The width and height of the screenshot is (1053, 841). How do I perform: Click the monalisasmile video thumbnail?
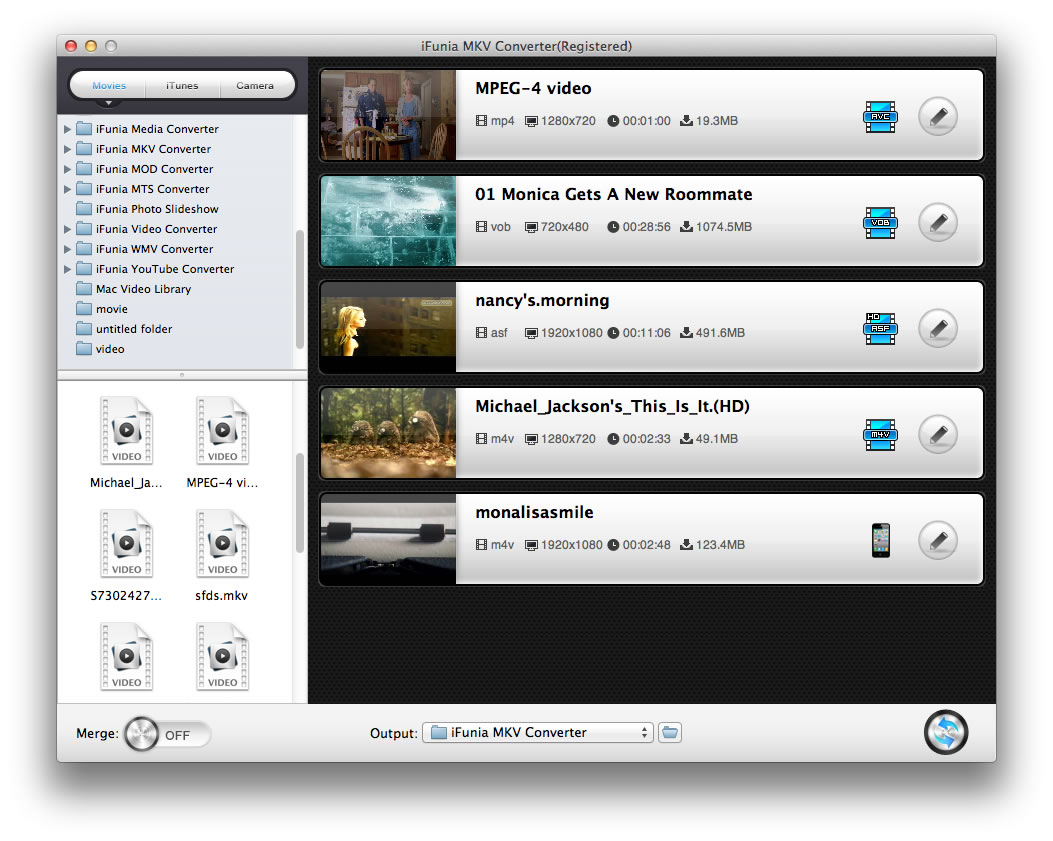(x=388, y=539)
